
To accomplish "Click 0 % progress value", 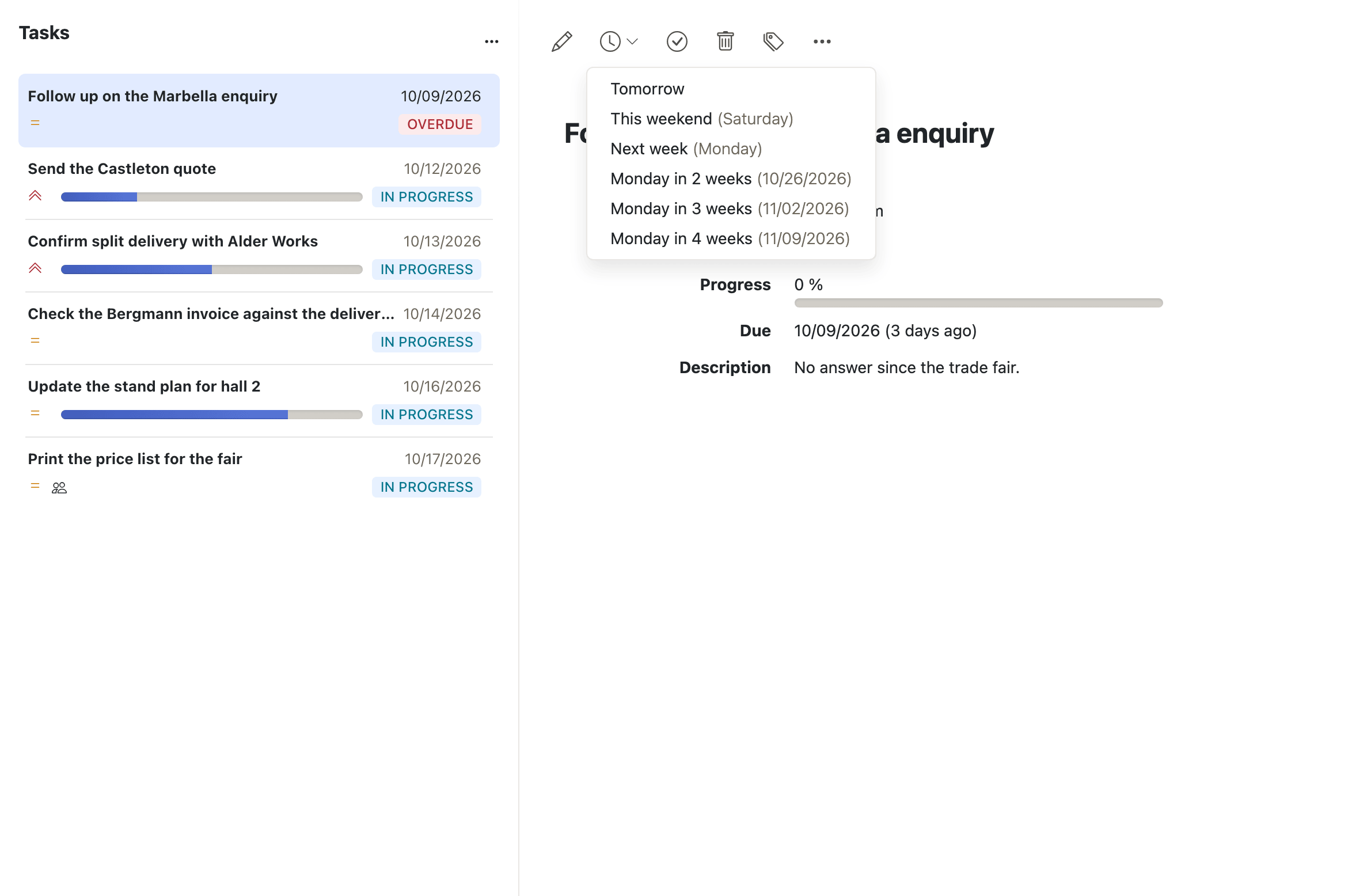I will [808, 285].
